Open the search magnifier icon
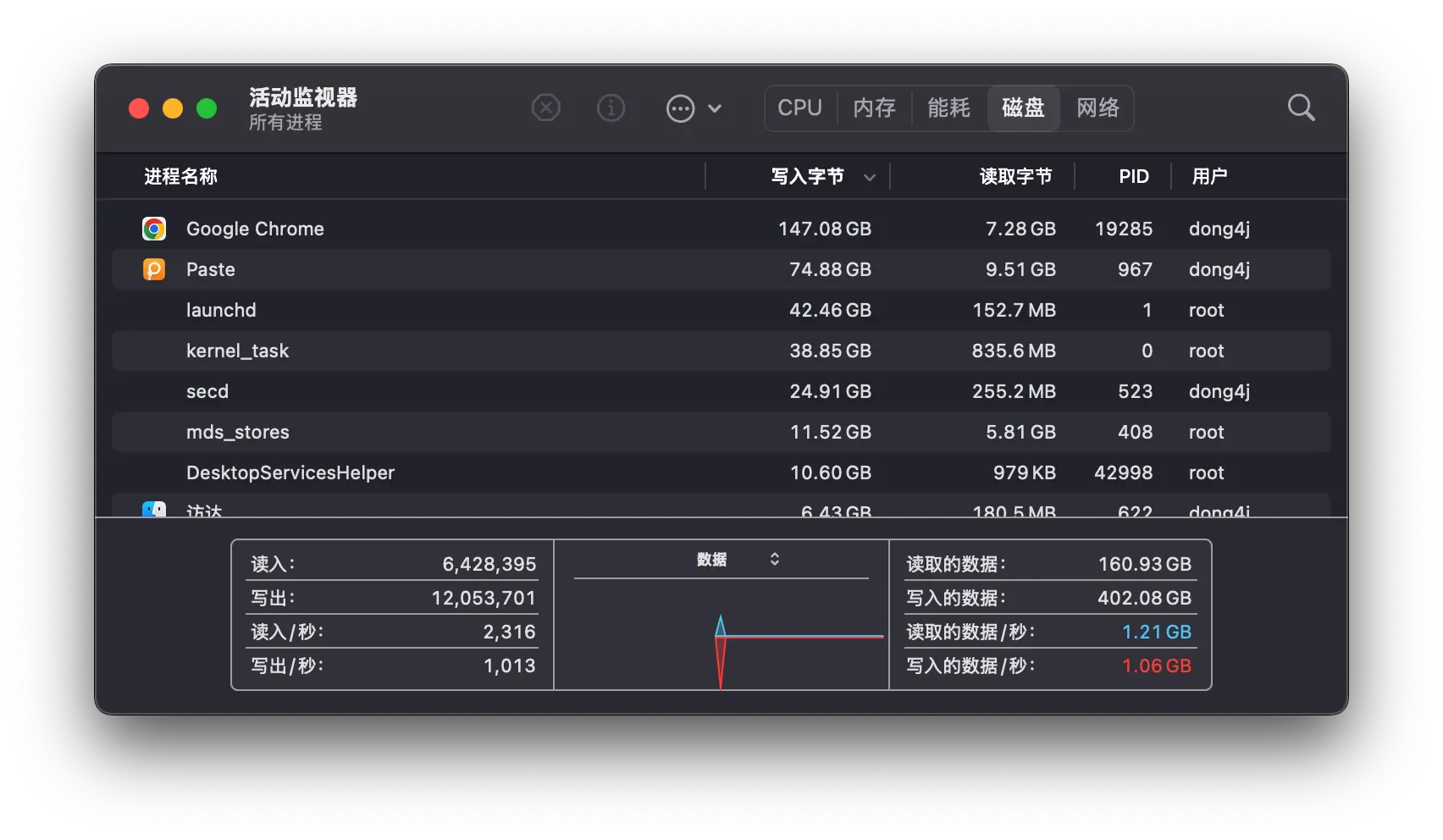This screenshot has width=1443, height=840. tap(1301, 108)
